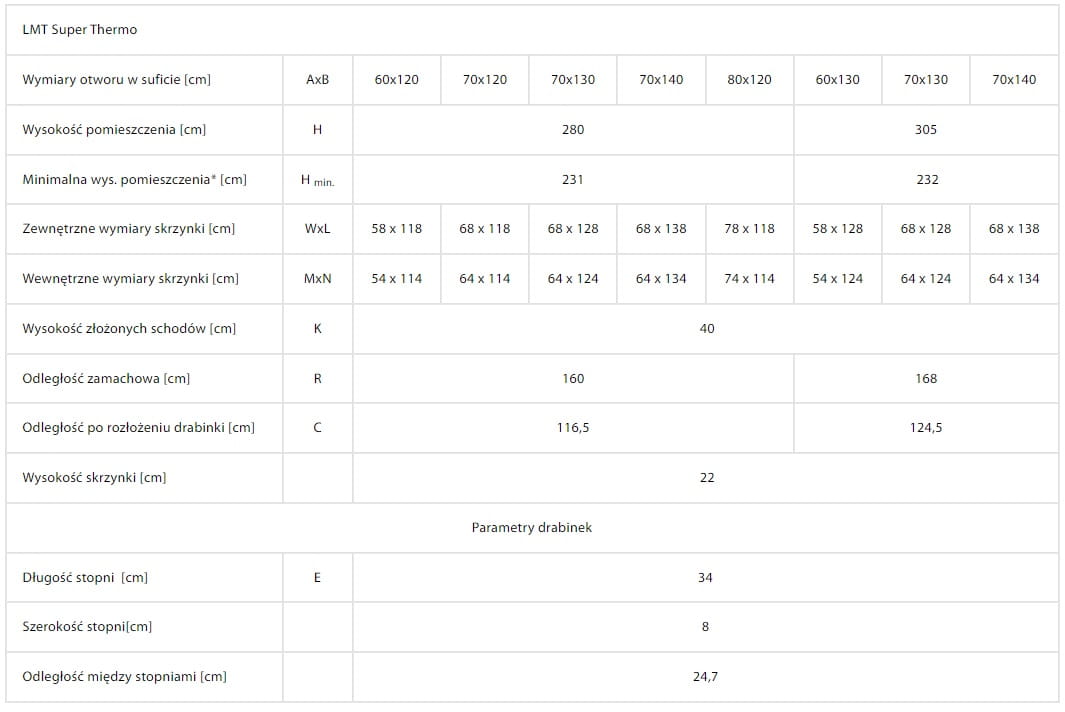Click the room height value 305
Image resolution: width=1065 pixels, height=712 pixels.
[x=926, y=130]
